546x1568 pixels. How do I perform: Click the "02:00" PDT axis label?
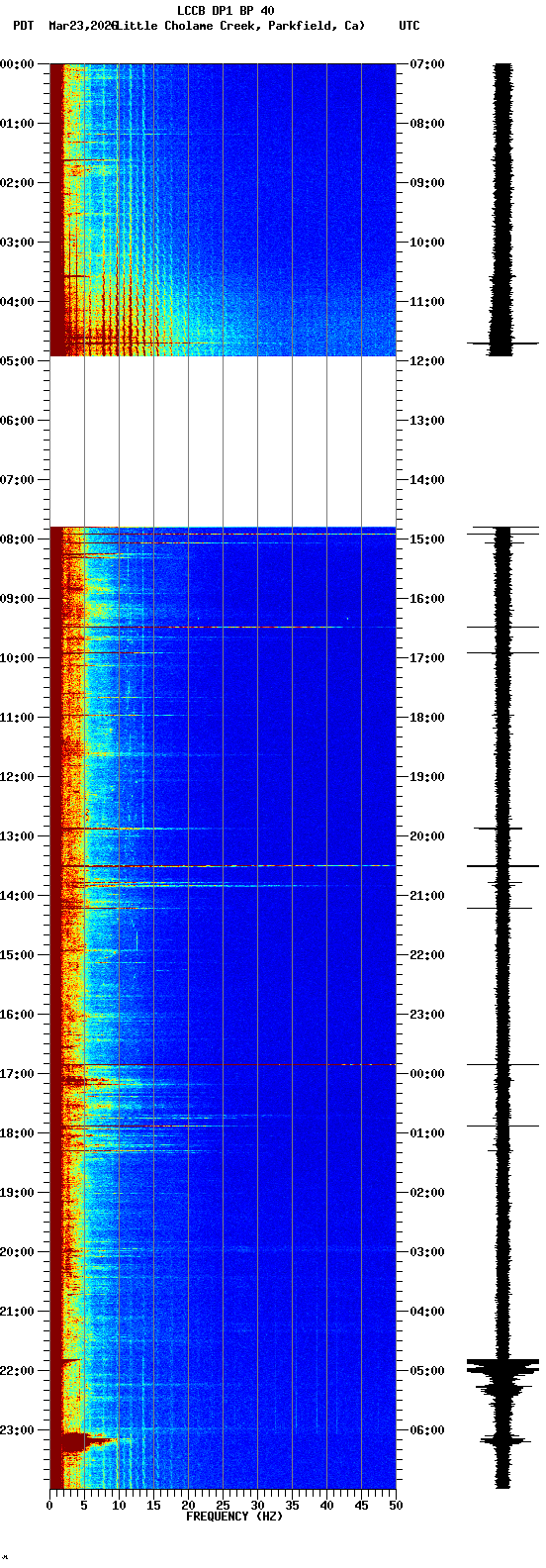point(17,183)
